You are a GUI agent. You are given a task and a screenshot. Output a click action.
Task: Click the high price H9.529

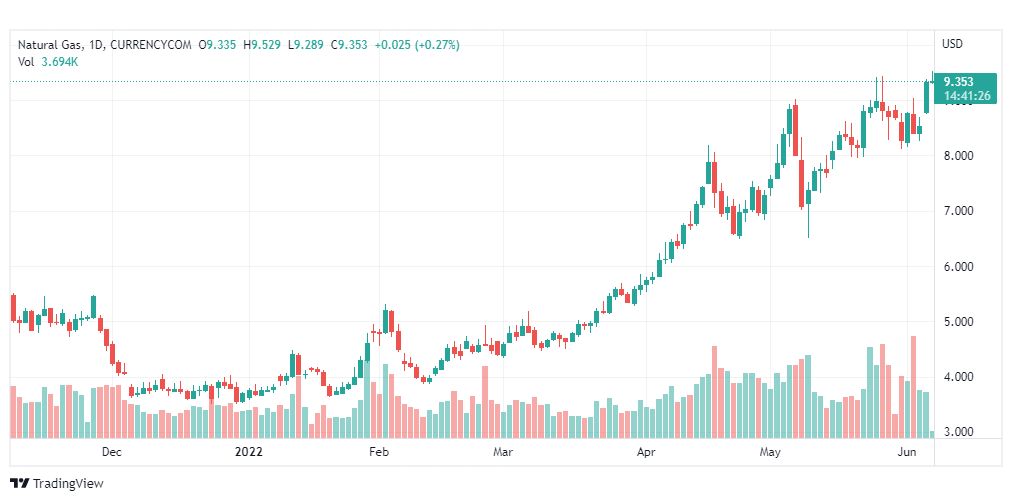(x=261, y=45)
